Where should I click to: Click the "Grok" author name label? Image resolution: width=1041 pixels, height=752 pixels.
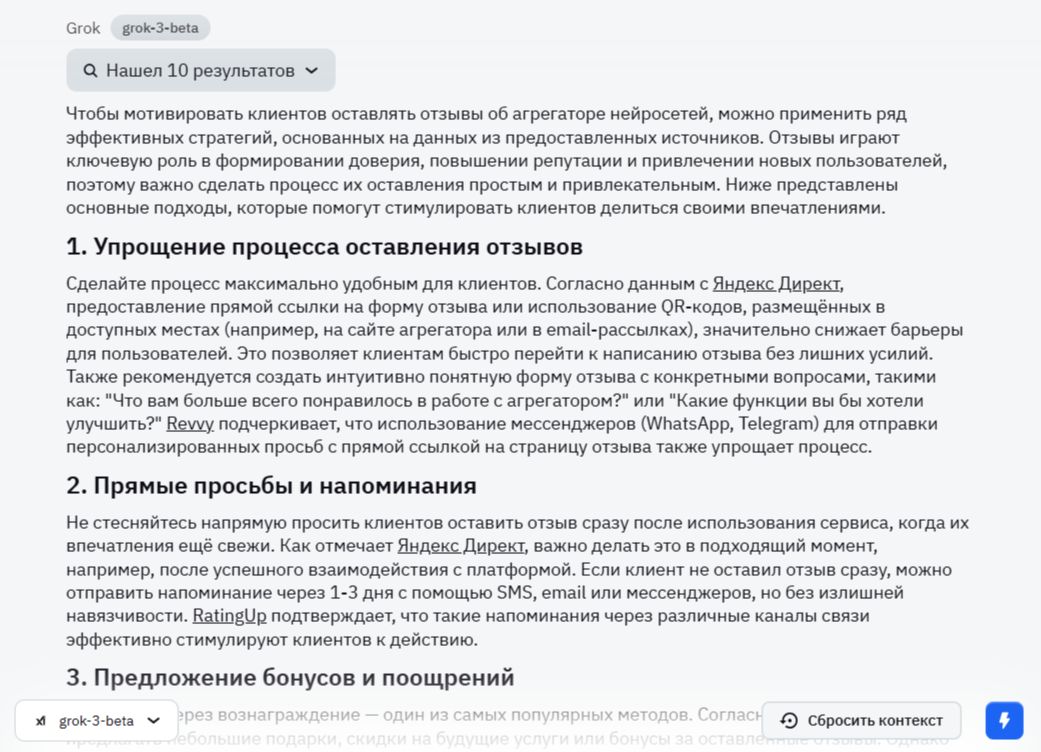click(x=83, y=28)
